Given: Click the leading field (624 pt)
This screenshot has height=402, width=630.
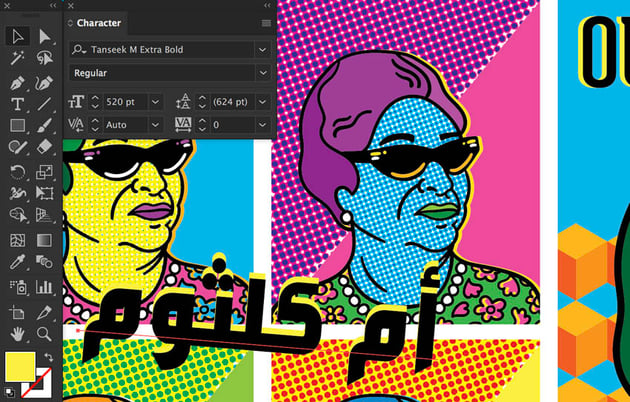Looking at the screenshot, I should click(233, 102).
